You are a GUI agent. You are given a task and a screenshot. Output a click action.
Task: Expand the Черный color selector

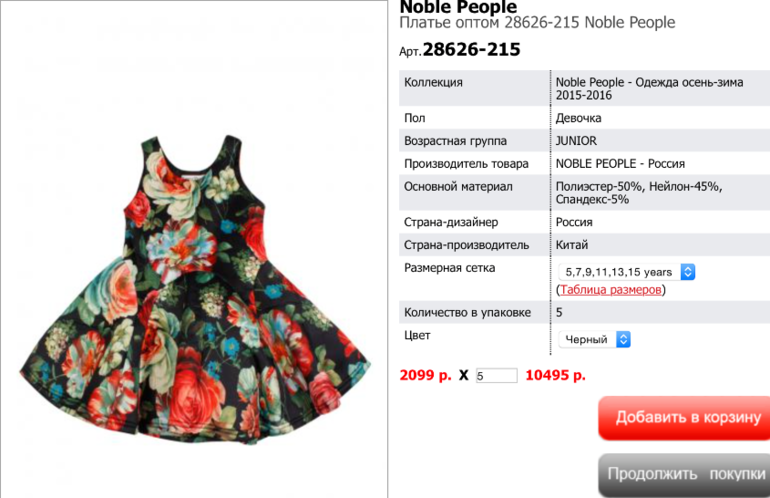pyautogui.click(x=594, y=339)
